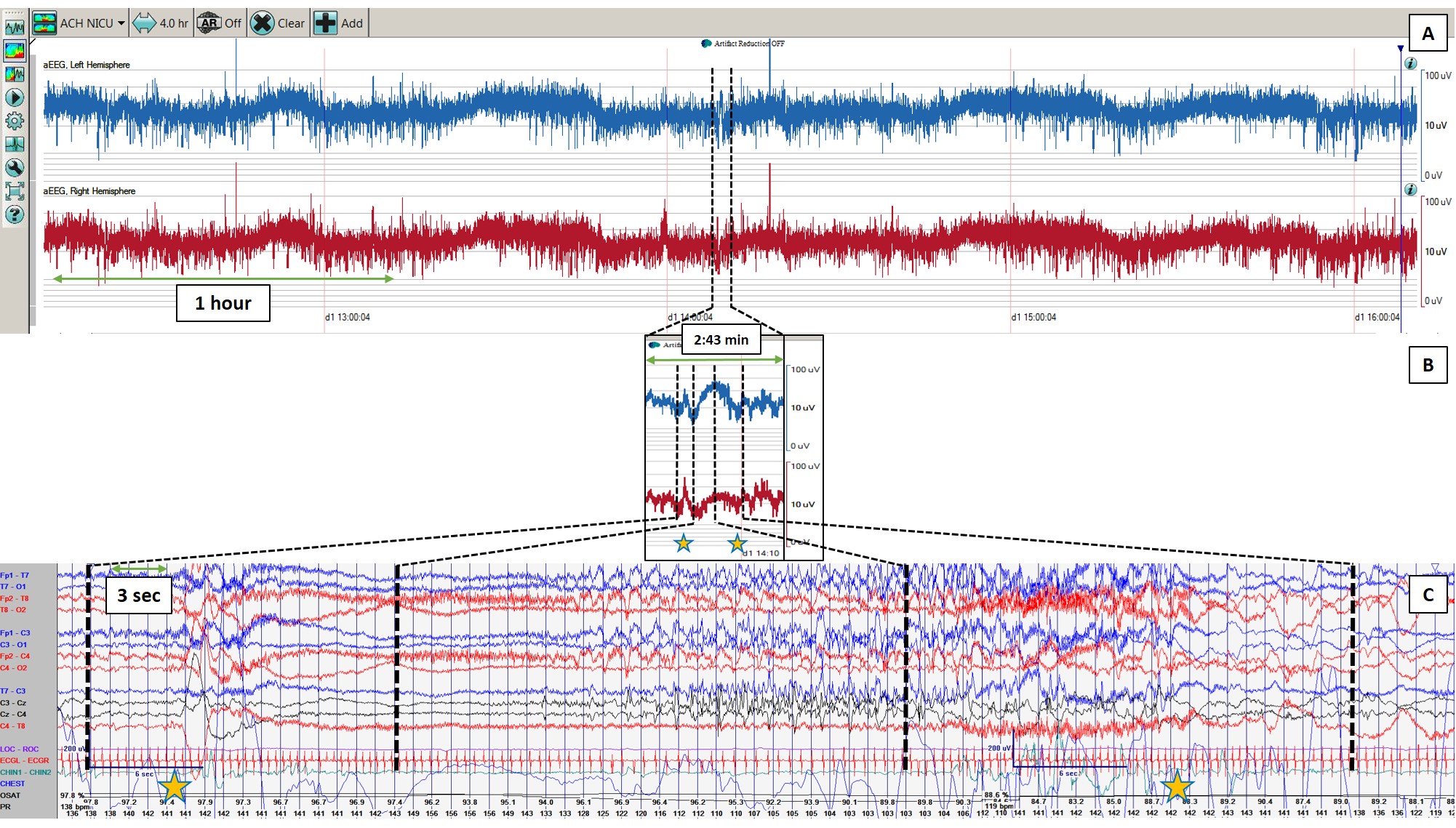This screenshot has width=1456, height=828.
Task: Click the d1 15:00:04 timestamp
Action: (1033, 317)
